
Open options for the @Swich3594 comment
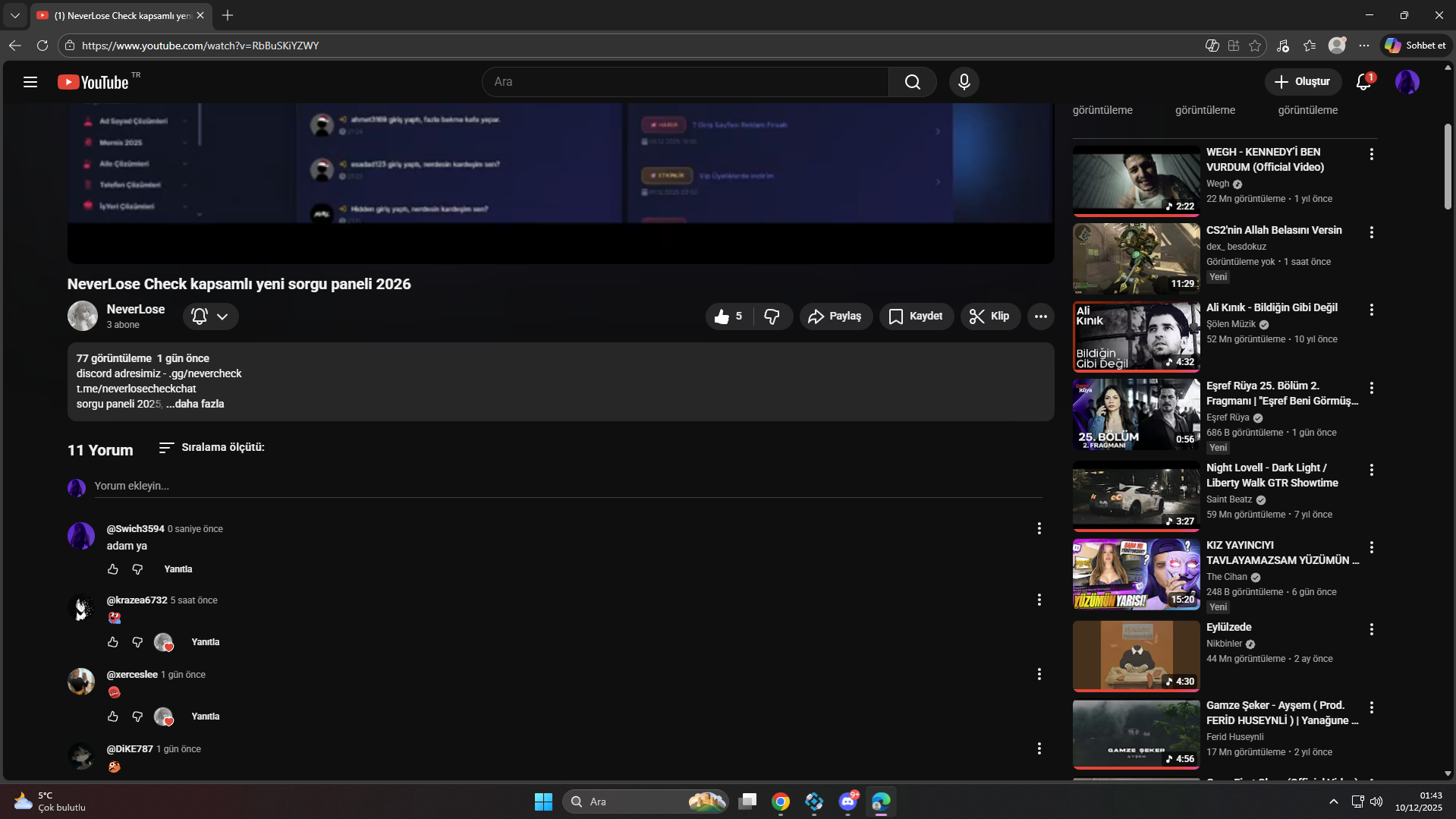(1039, 529)
